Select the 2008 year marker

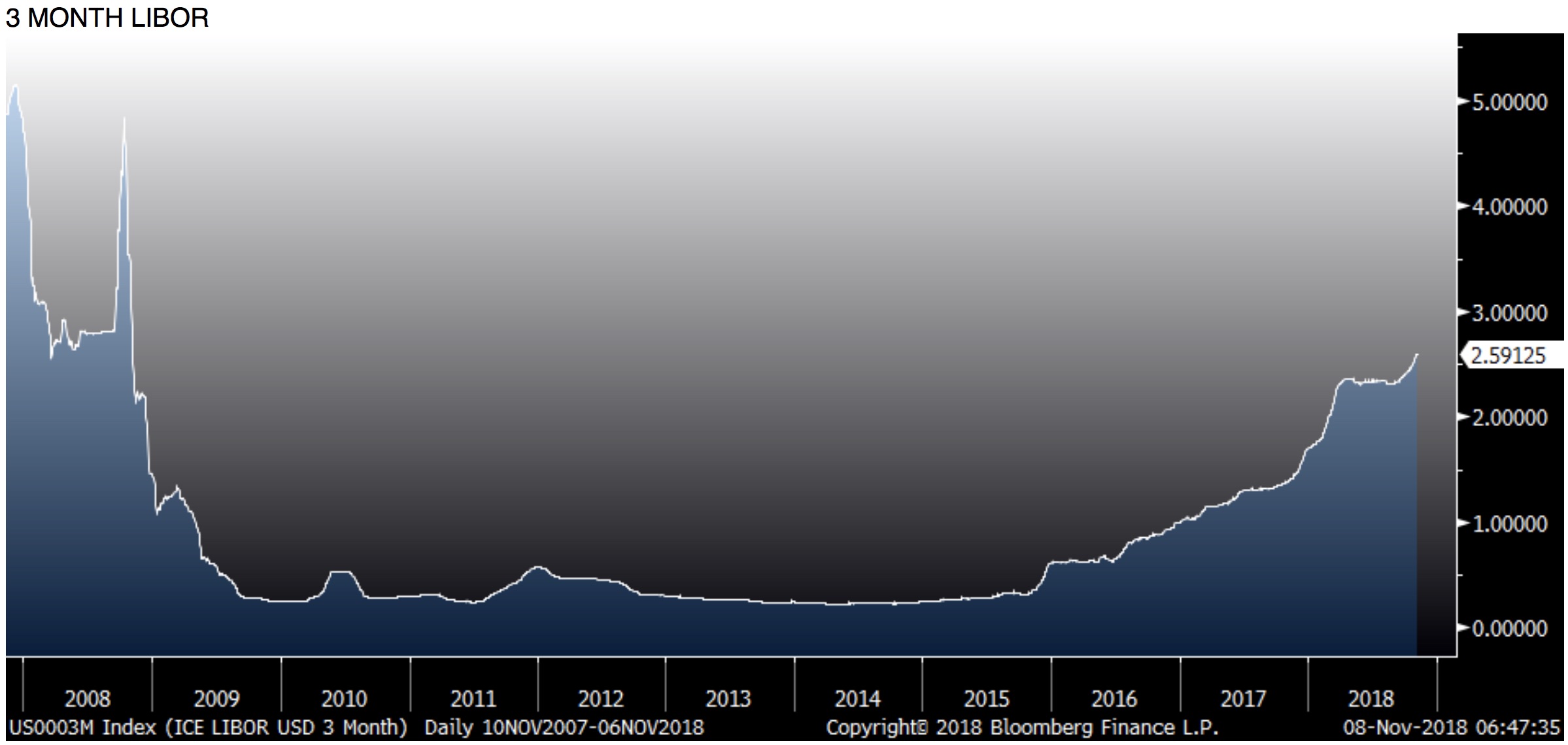[x=88, y=699]
